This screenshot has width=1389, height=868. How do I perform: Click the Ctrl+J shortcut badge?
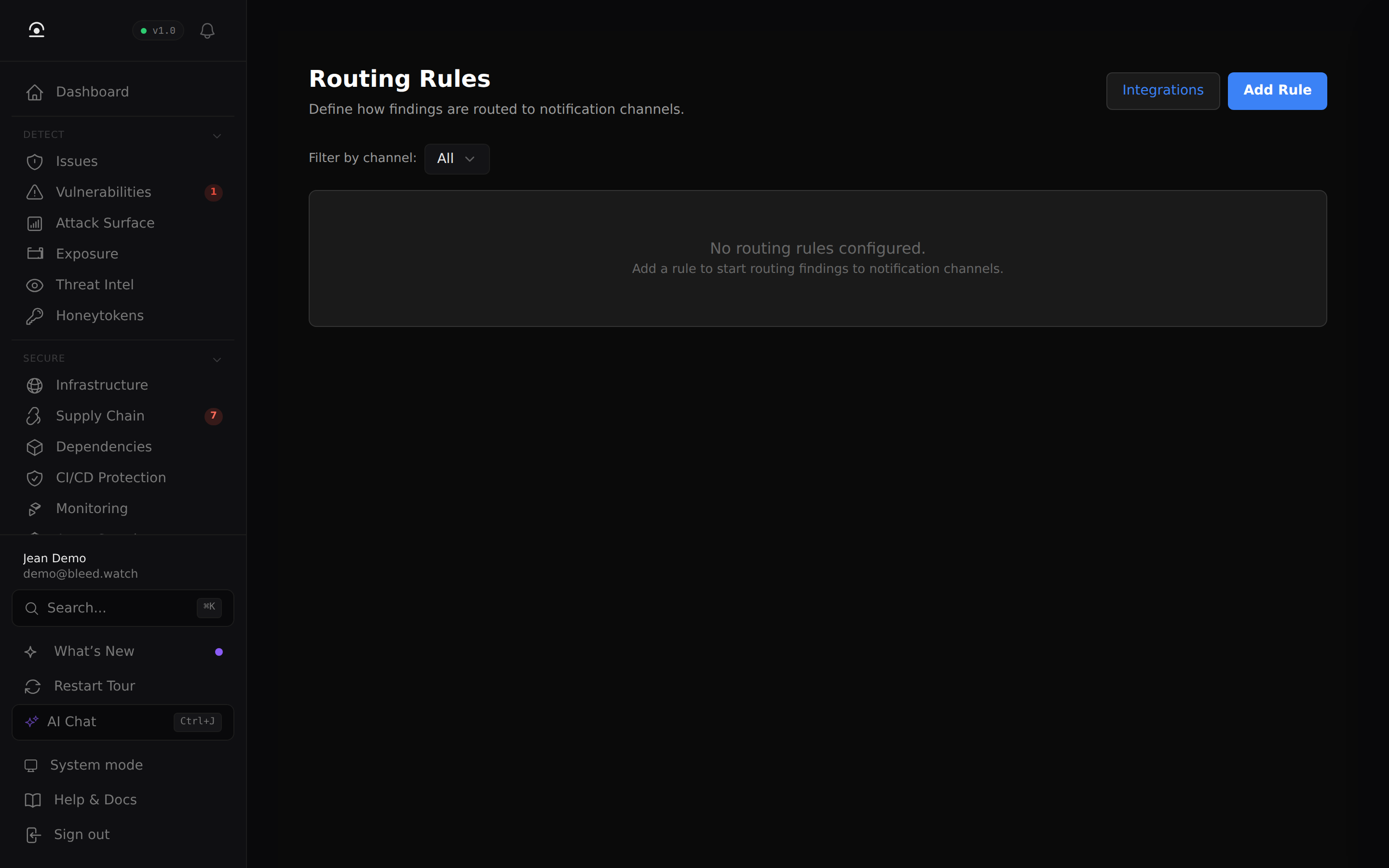(197, 721)
